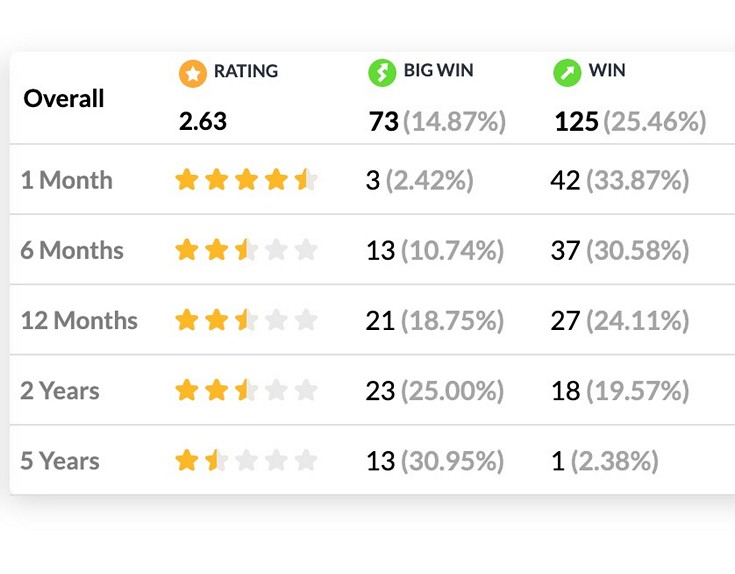Click the 2 Years star rating

246,390
